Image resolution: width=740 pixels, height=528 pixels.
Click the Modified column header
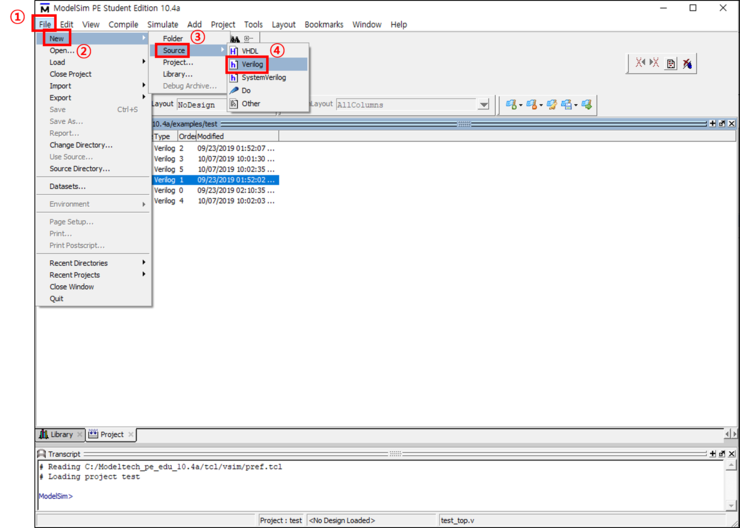[x=237, y=136]
